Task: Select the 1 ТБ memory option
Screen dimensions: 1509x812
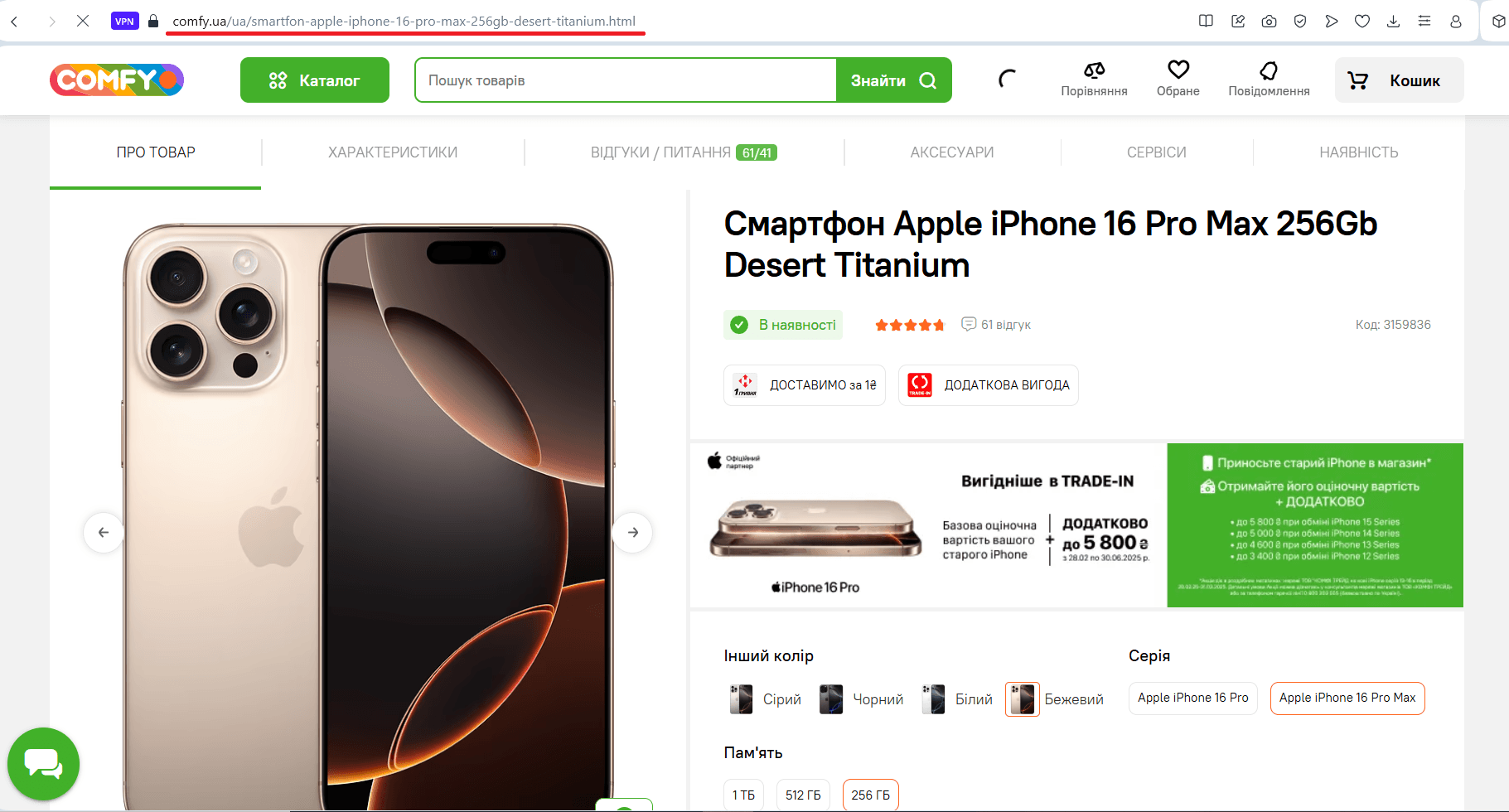Action: (743, 795)
